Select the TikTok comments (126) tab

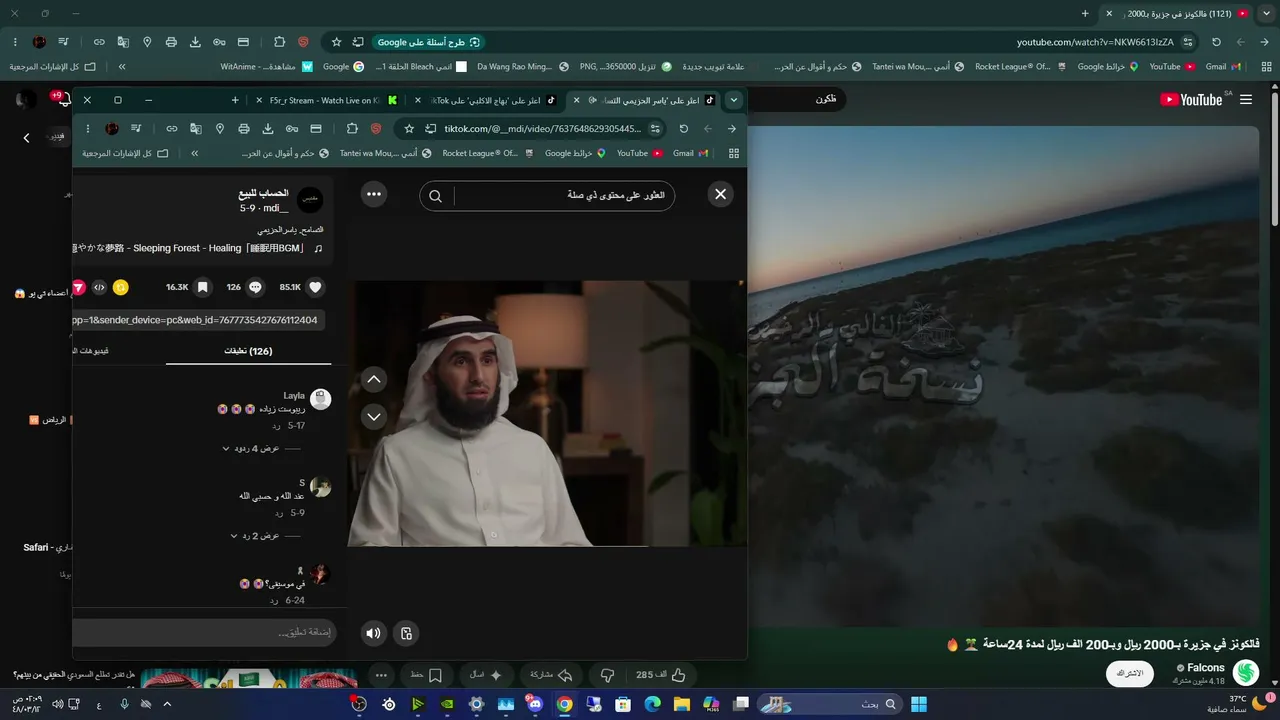tap(248, 351)
